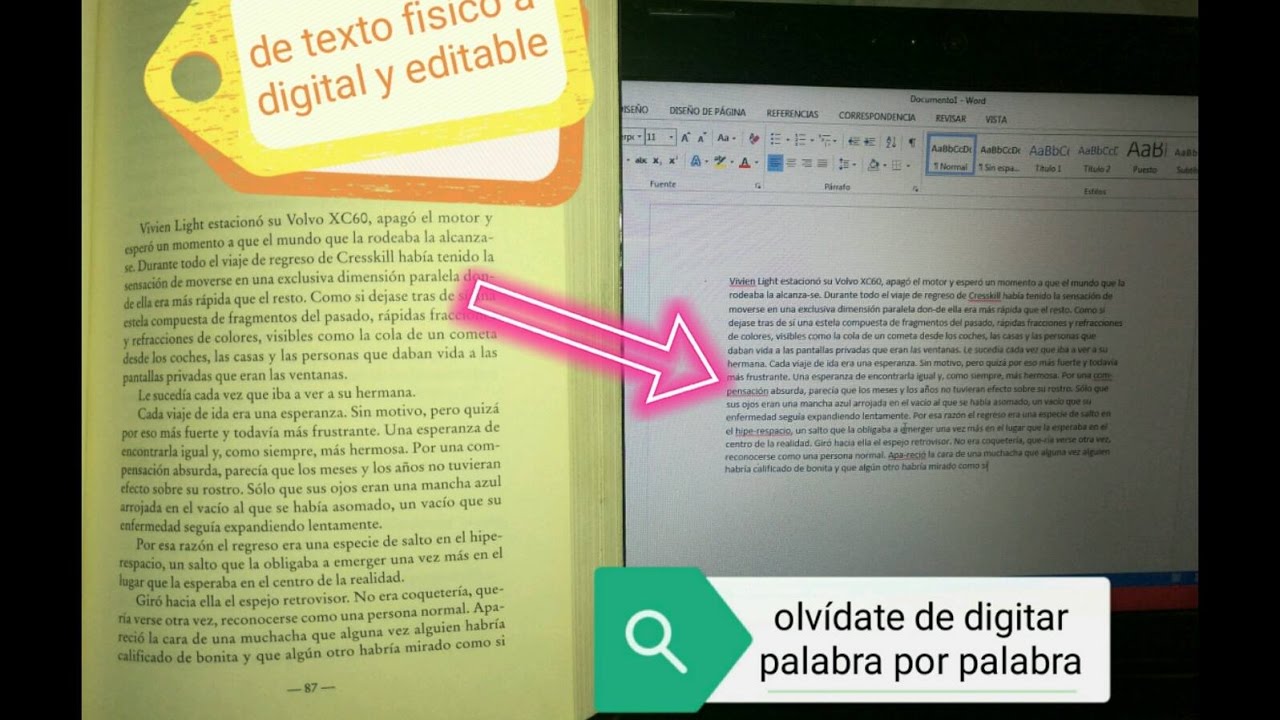Select Align Right in Párrafo group
The image size is (1280, 720).
807,163
